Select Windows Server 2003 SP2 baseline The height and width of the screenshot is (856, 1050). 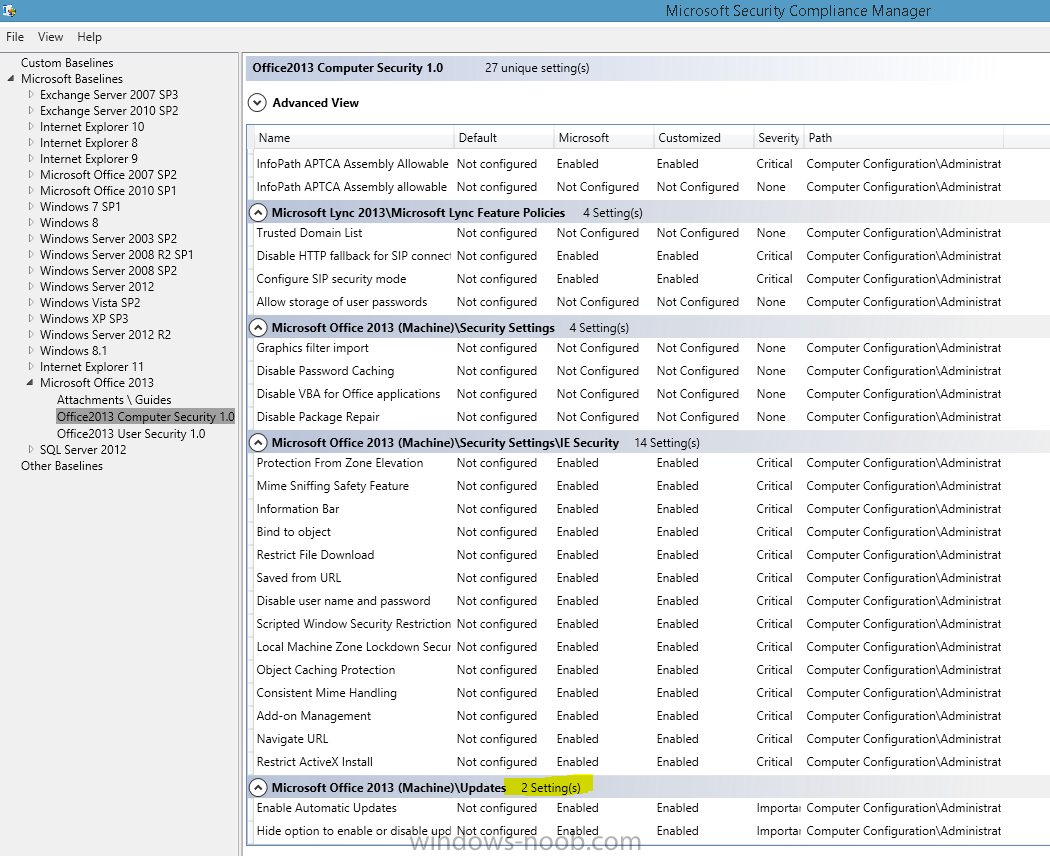(108, 239)
